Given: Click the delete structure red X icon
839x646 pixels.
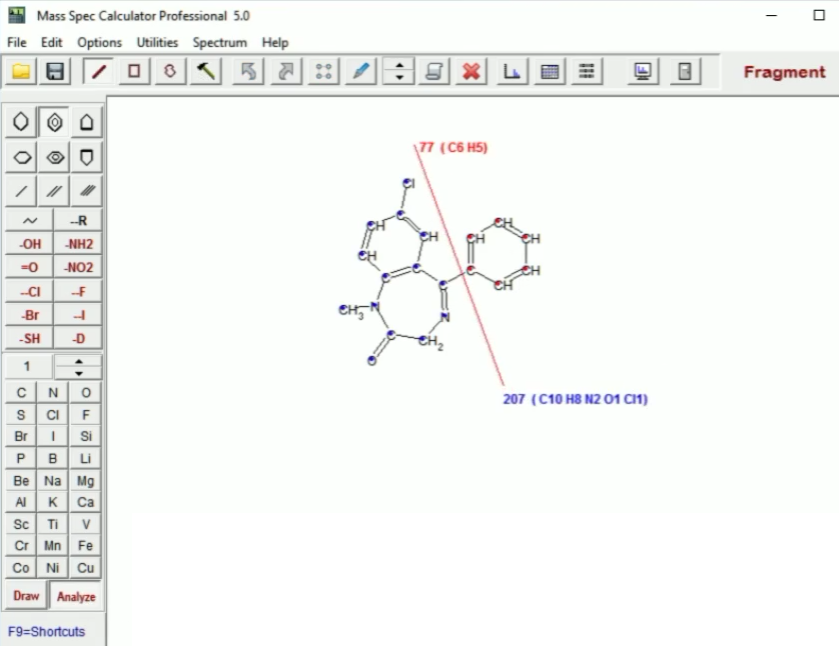Looking at the screenshot, I should (x=470, y=71).
